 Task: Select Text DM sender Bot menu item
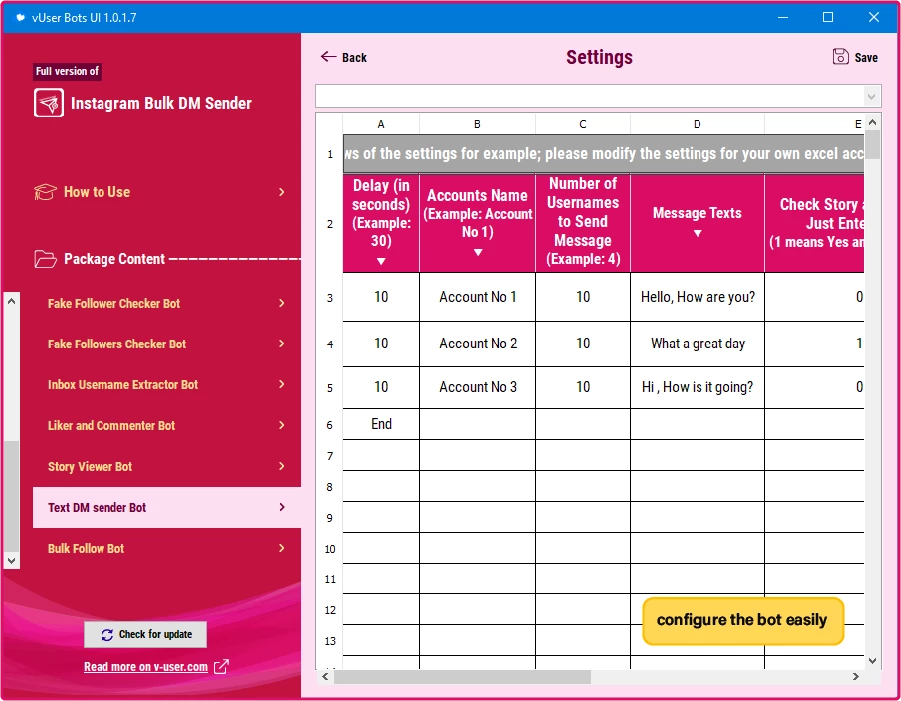click(x=167, y=507)
